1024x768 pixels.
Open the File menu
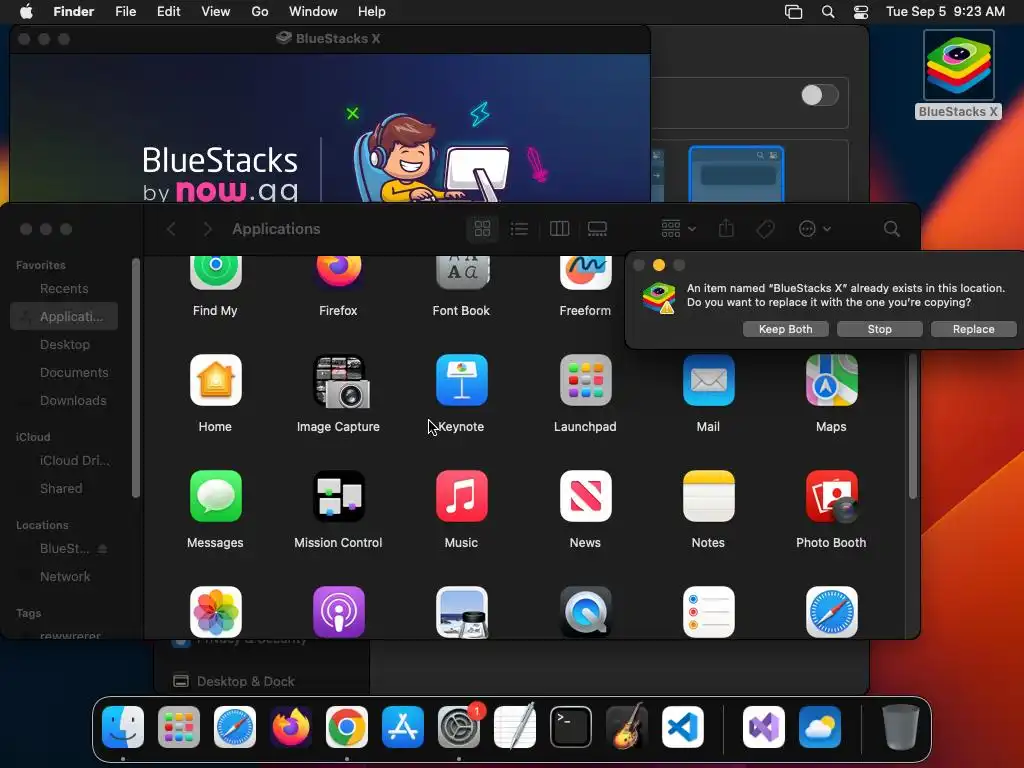125,12
